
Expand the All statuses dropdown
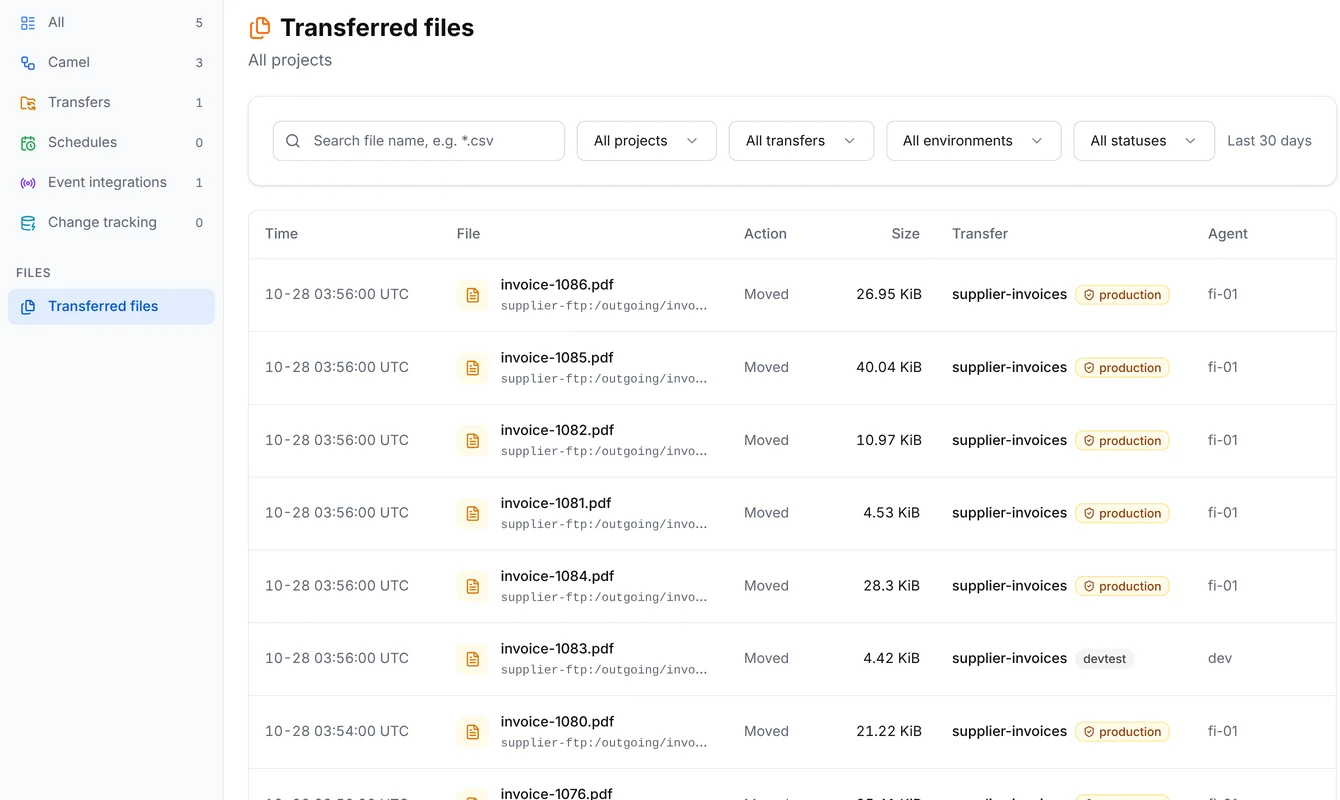pyautogui.click(x=1144, y=141)
